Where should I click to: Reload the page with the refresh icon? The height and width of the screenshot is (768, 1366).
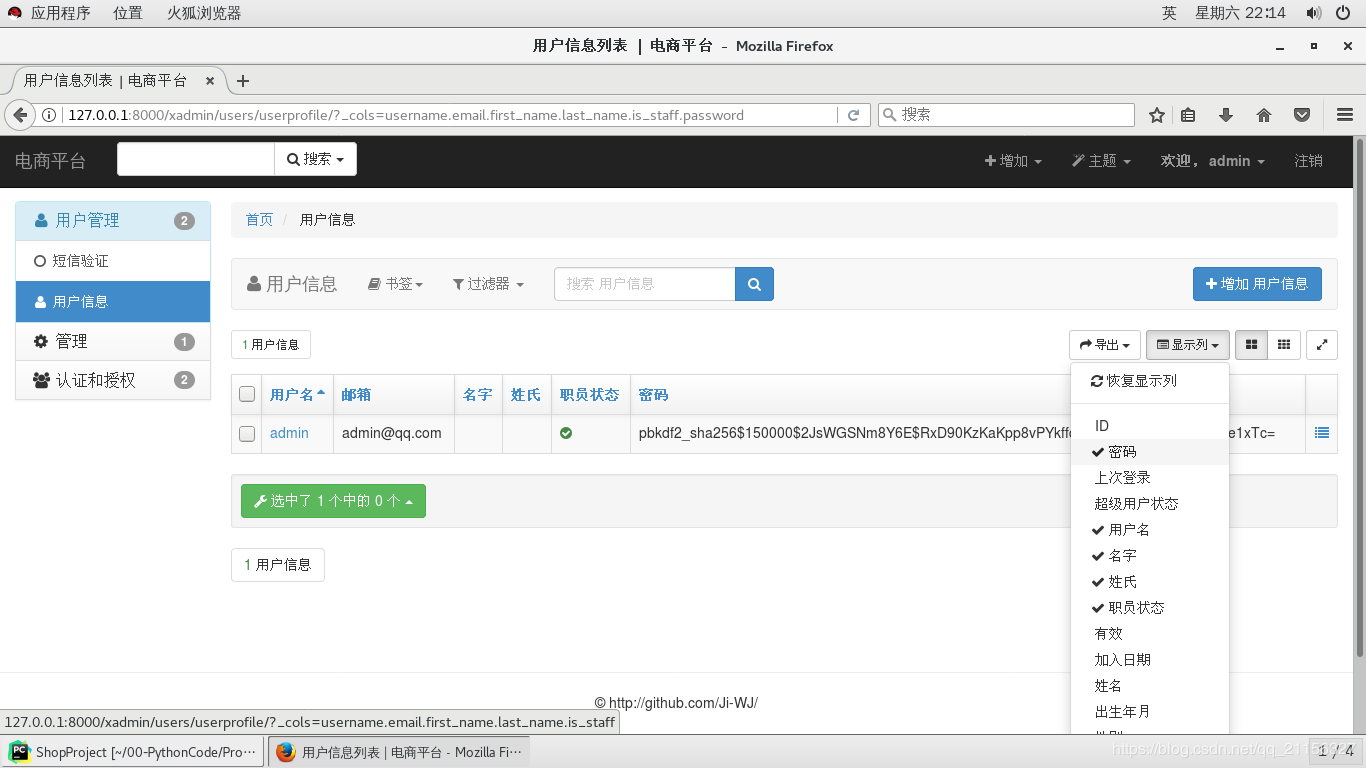pos(853,115)
